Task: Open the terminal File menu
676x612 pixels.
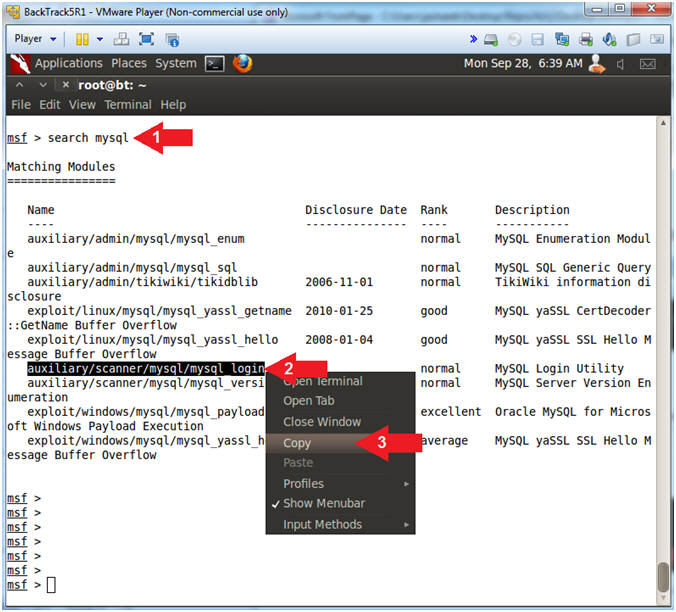Action: click(x=21, y=105)
